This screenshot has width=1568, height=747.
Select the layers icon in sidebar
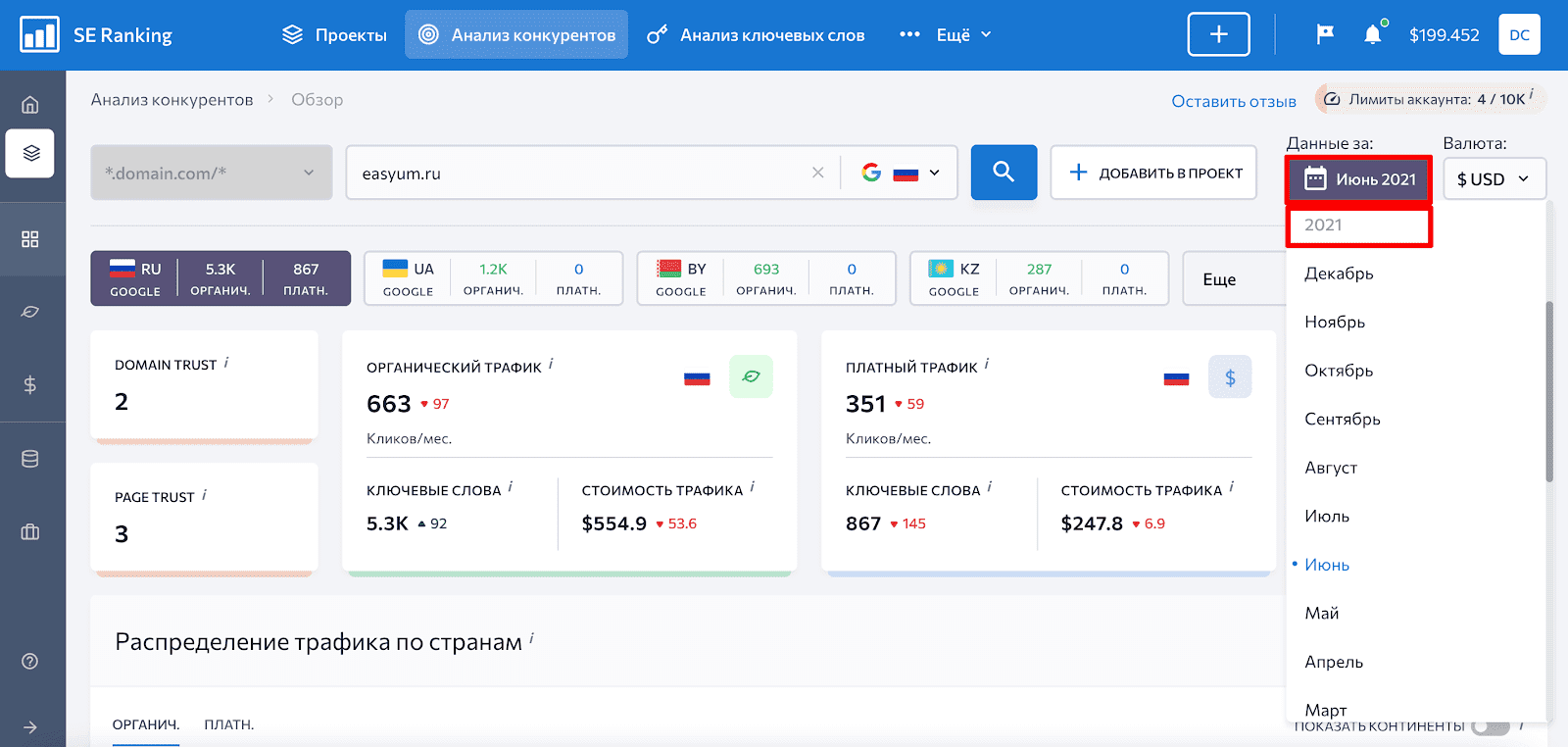pos(30,153)
